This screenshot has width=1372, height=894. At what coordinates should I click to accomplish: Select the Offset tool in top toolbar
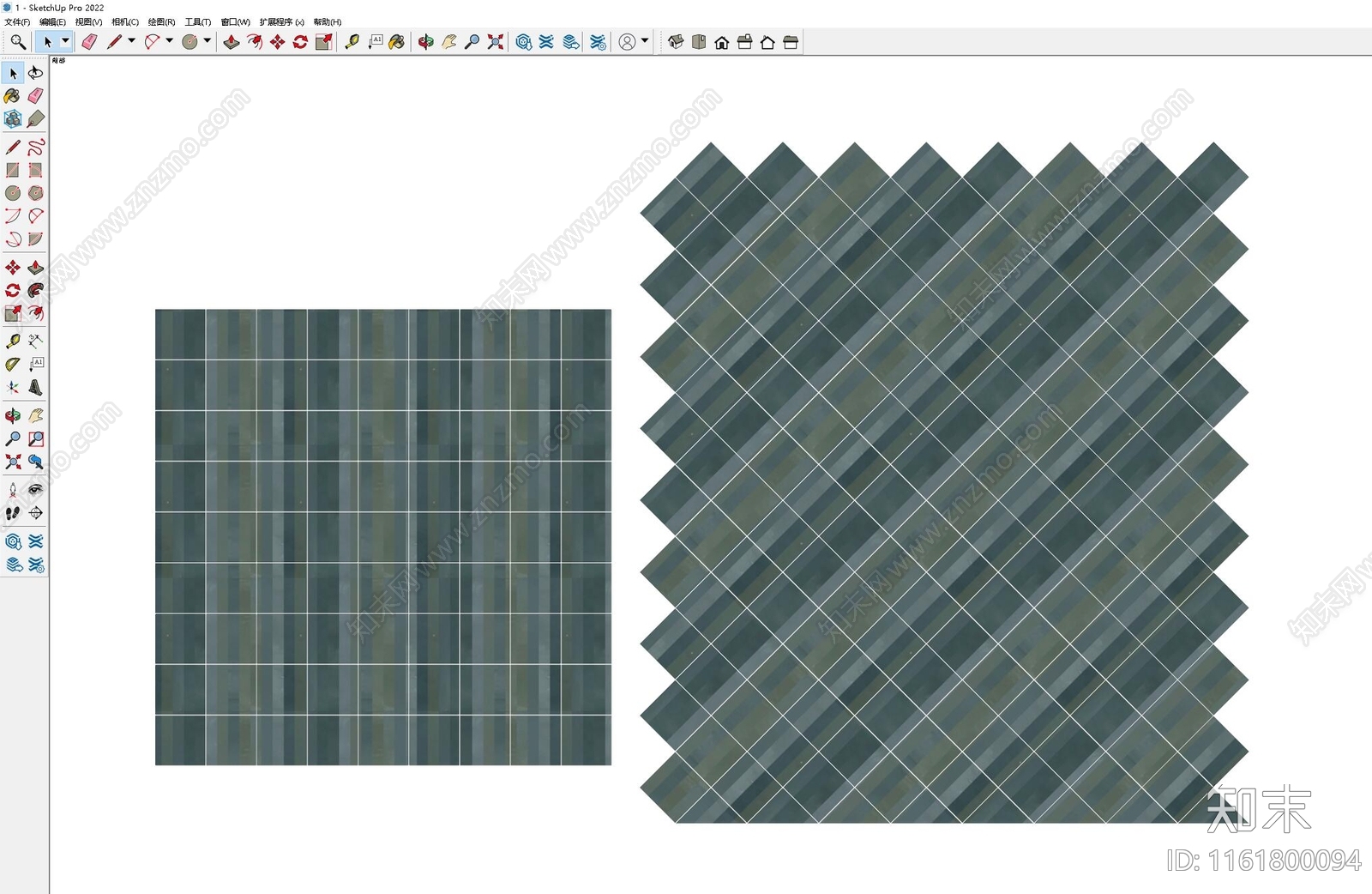[255, 41]
